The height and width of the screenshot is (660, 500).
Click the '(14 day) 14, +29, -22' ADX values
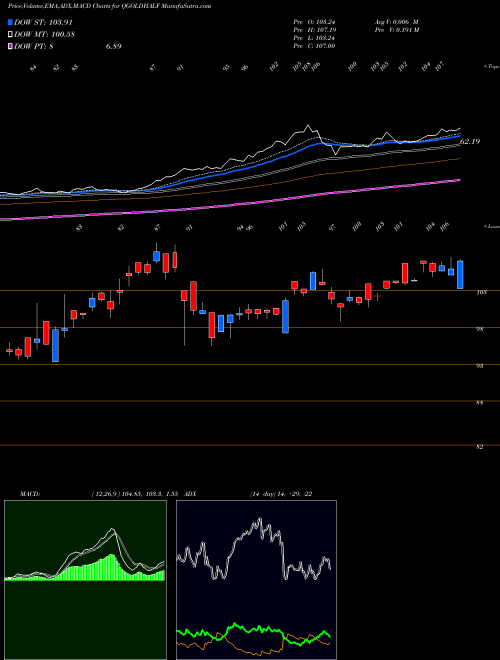coord(281,494)
